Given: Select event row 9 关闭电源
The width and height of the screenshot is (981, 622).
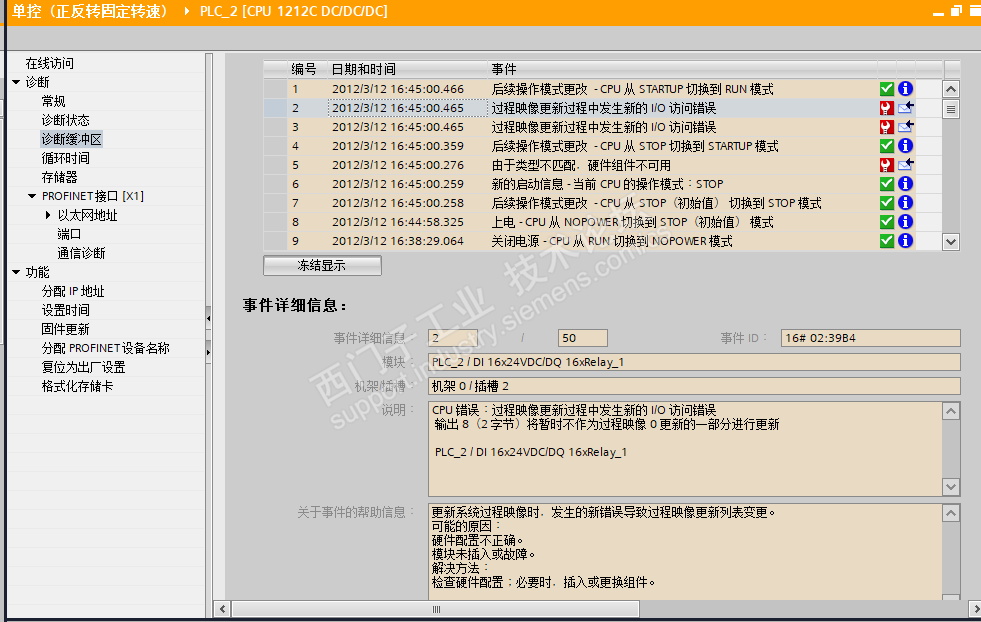Looking at the screenshot, I should click(589, 241).
